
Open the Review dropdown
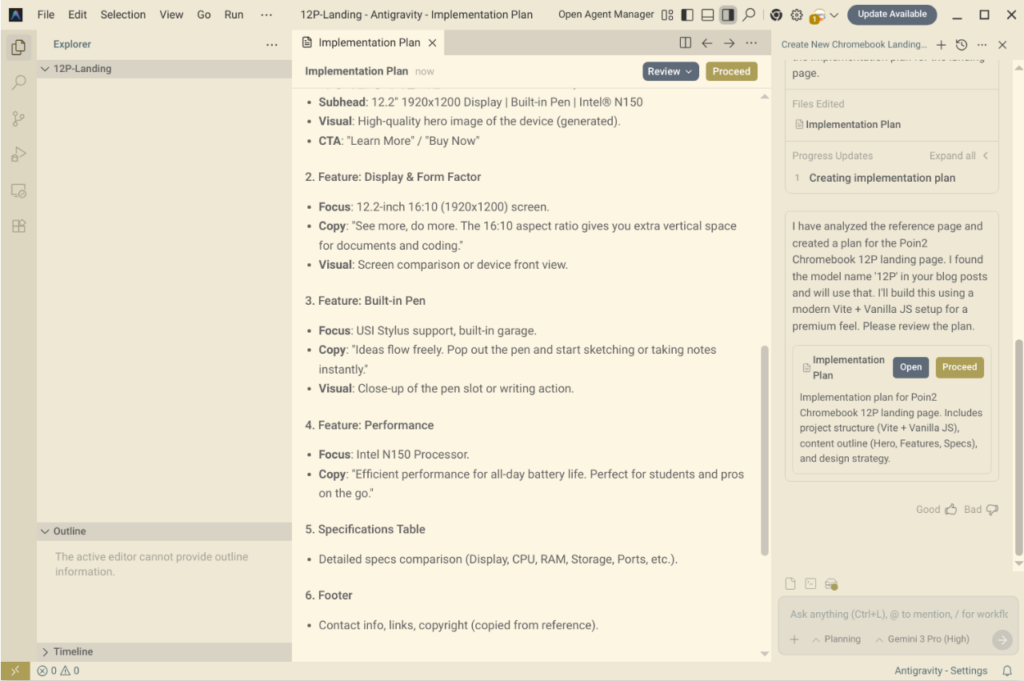click(x=670, y=71)
